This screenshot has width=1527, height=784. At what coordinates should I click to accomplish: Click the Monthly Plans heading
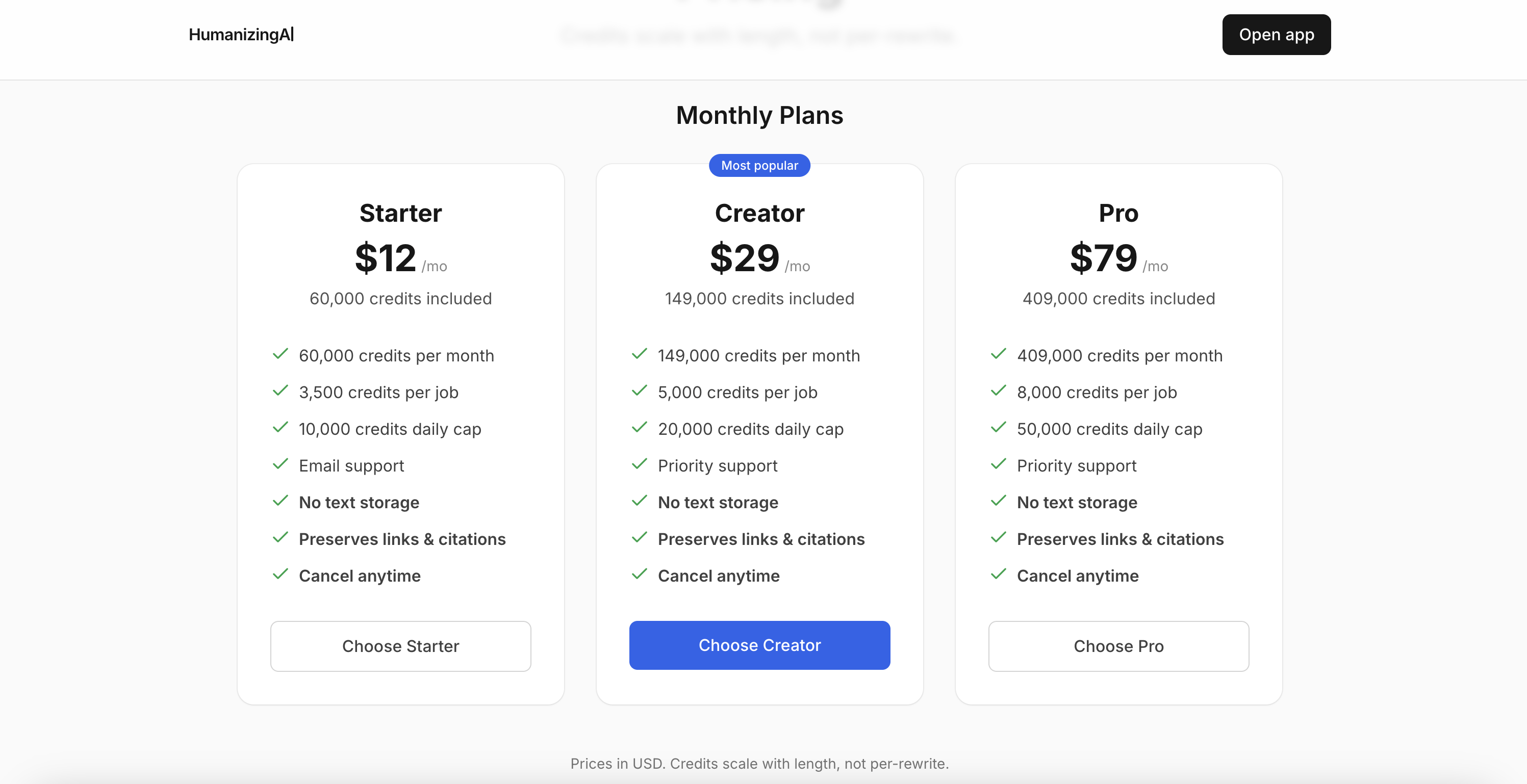coord(759,115)
